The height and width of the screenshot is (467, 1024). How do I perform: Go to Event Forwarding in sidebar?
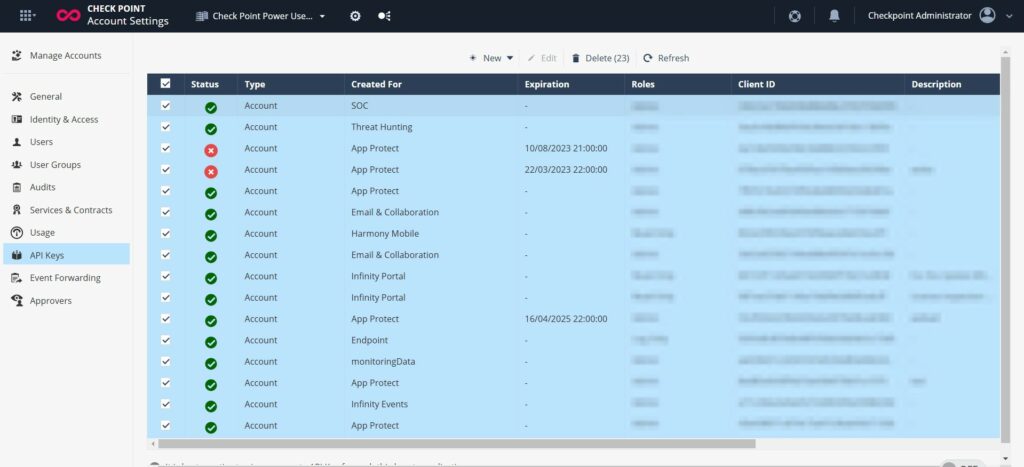pos(65,278)
